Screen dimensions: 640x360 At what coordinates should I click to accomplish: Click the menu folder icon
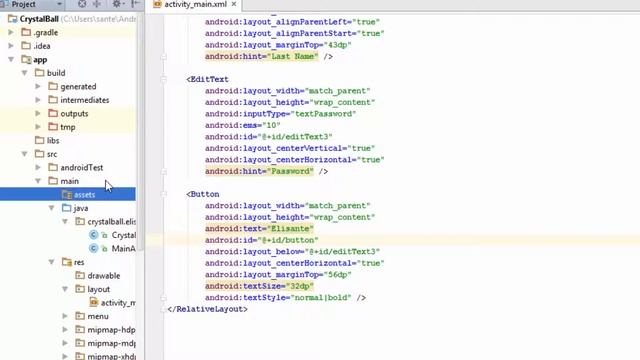[80, 316]
